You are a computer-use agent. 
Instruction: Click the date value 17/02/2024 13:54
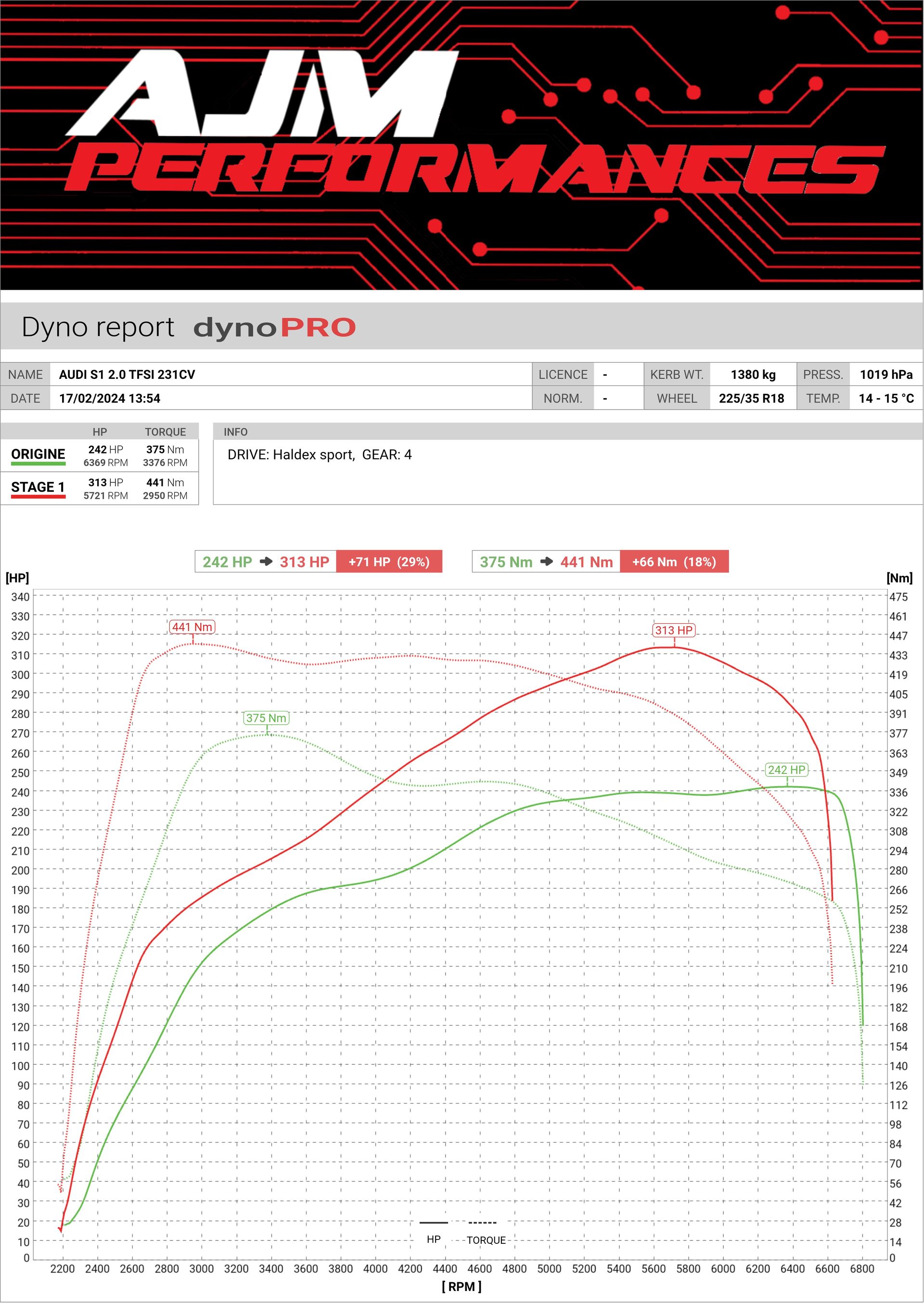[x=110, y=398]
